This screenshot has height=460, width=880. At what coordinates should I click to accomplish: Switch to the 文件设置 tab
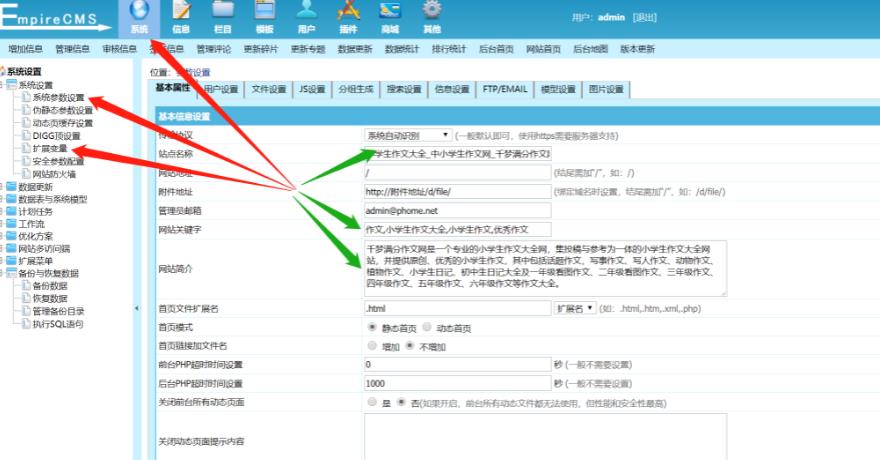(268, 89)
